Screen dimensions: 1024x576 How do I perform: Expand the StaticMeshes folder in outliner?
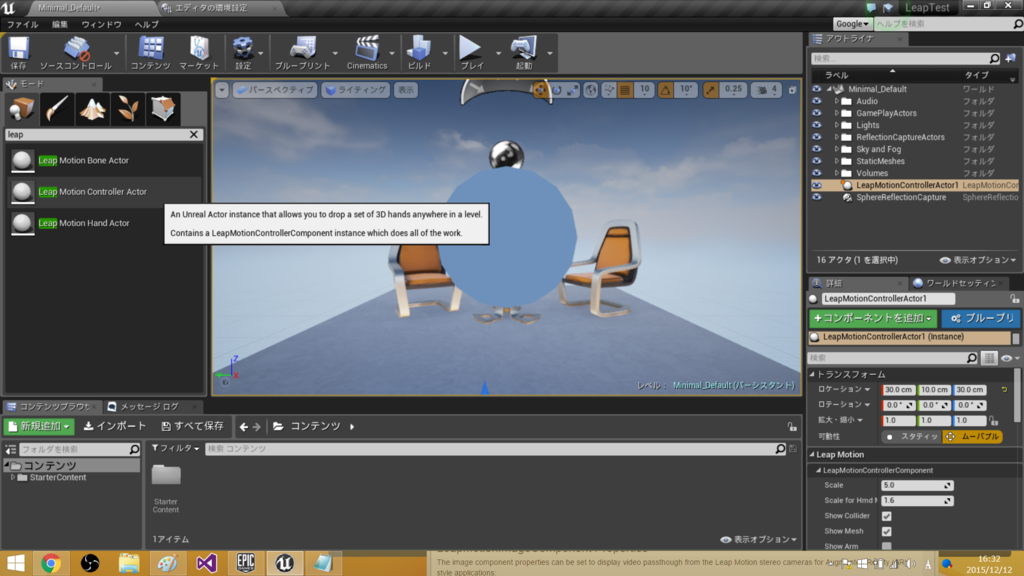click(x=837, y=161)
